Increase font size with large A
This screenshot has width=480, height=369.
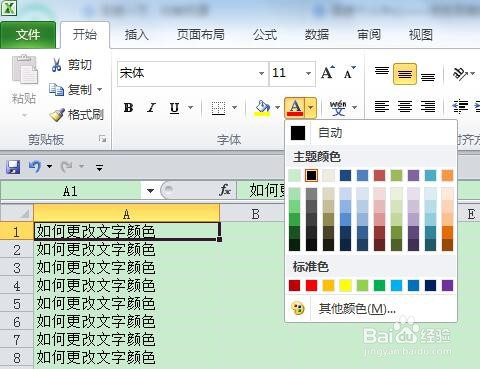pyautogui.click(x=328, y=73)
